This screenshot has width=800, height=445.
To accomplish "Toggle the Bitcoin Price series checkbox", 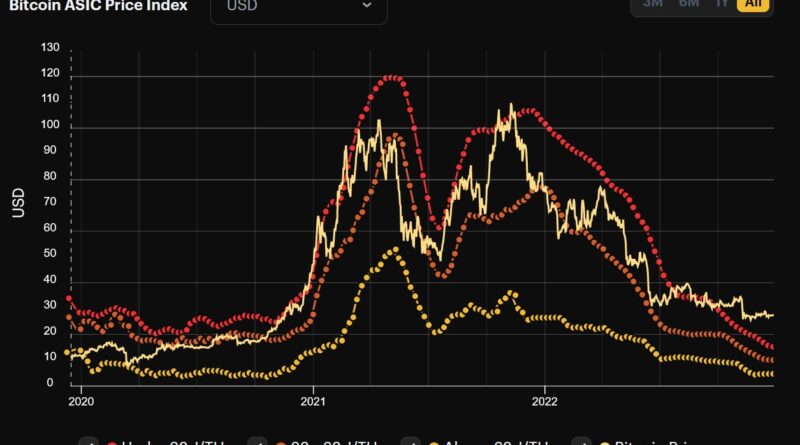I will [581, 441].
